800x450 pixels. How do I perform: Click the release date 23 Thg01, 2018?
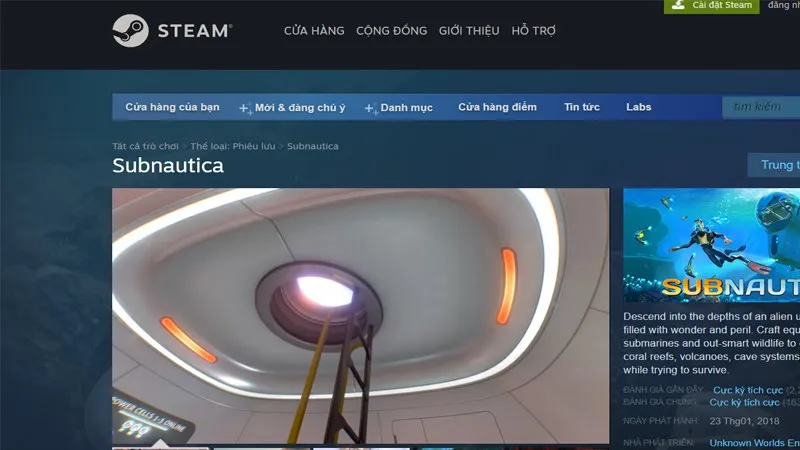point(744,421)
